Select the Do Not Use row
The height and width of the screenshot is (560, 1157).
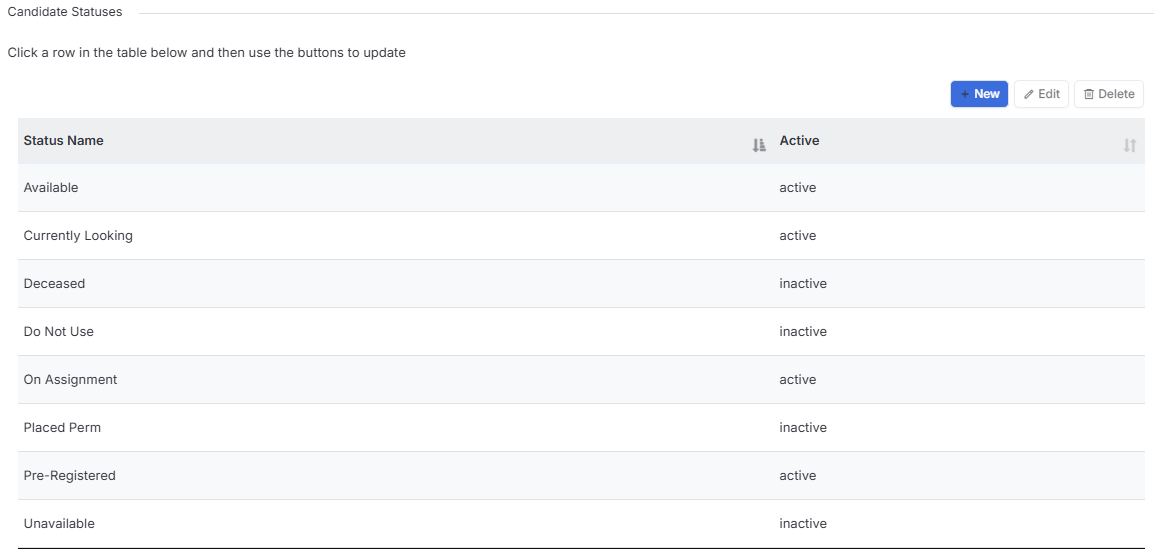point(581,332)
